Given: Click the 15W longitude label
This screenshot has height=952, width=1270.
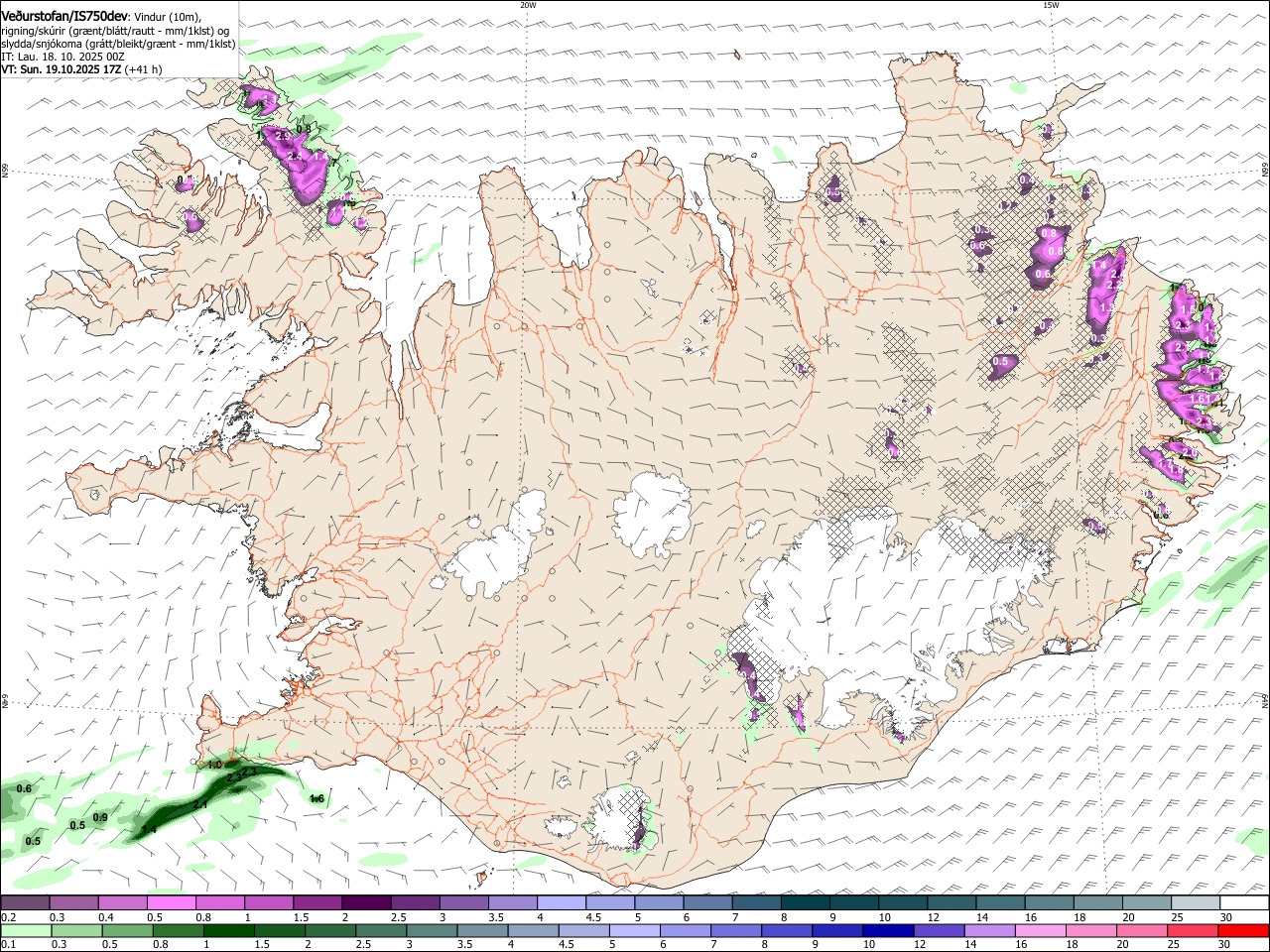Looking at the screenshot, I should click(1051, 5).
